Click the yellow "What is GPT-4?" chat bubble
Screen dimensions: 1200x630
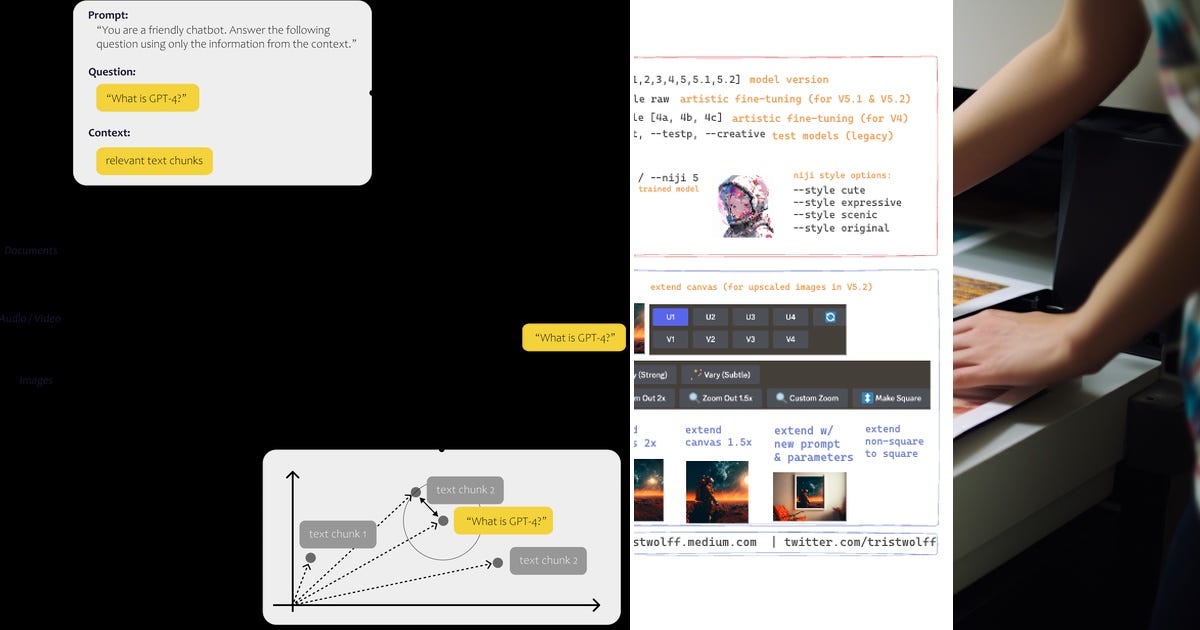click(x=574, y=337)
